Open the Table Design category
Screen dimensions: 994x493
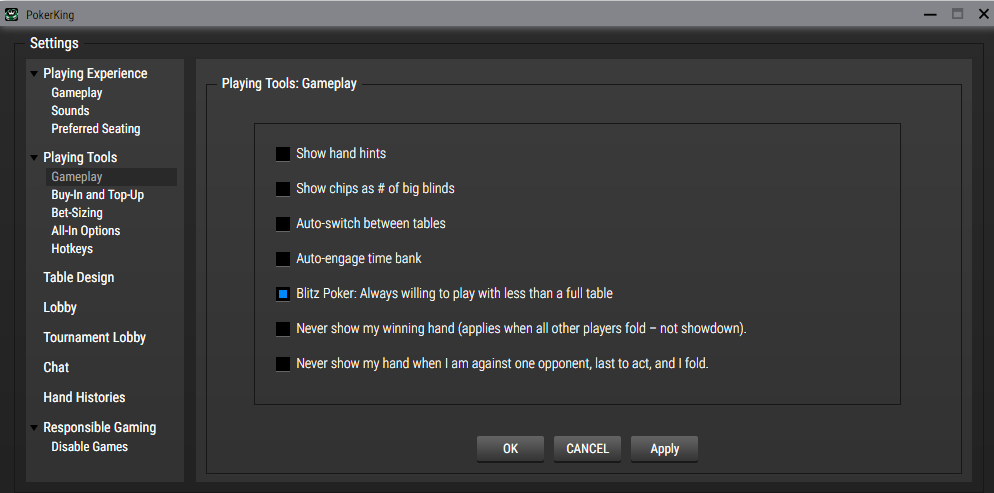(79, 278)
